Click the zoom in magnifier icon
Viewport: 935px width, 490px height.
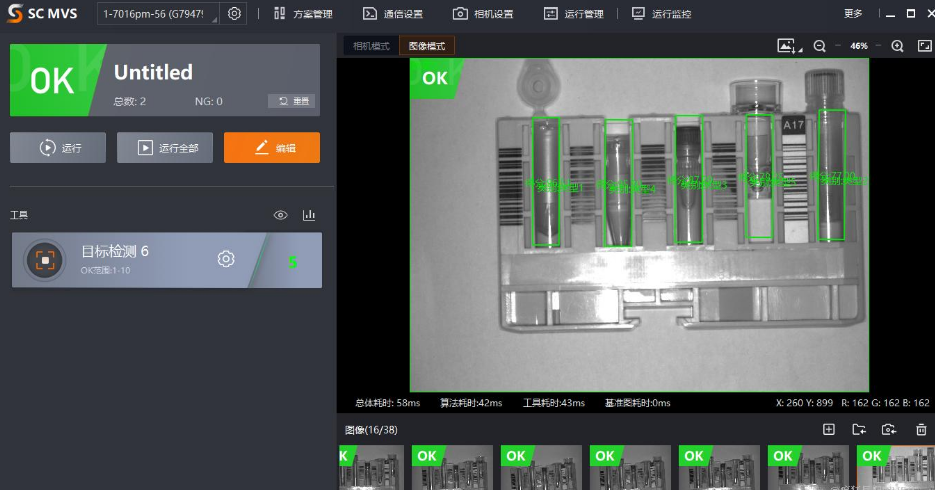897,46
